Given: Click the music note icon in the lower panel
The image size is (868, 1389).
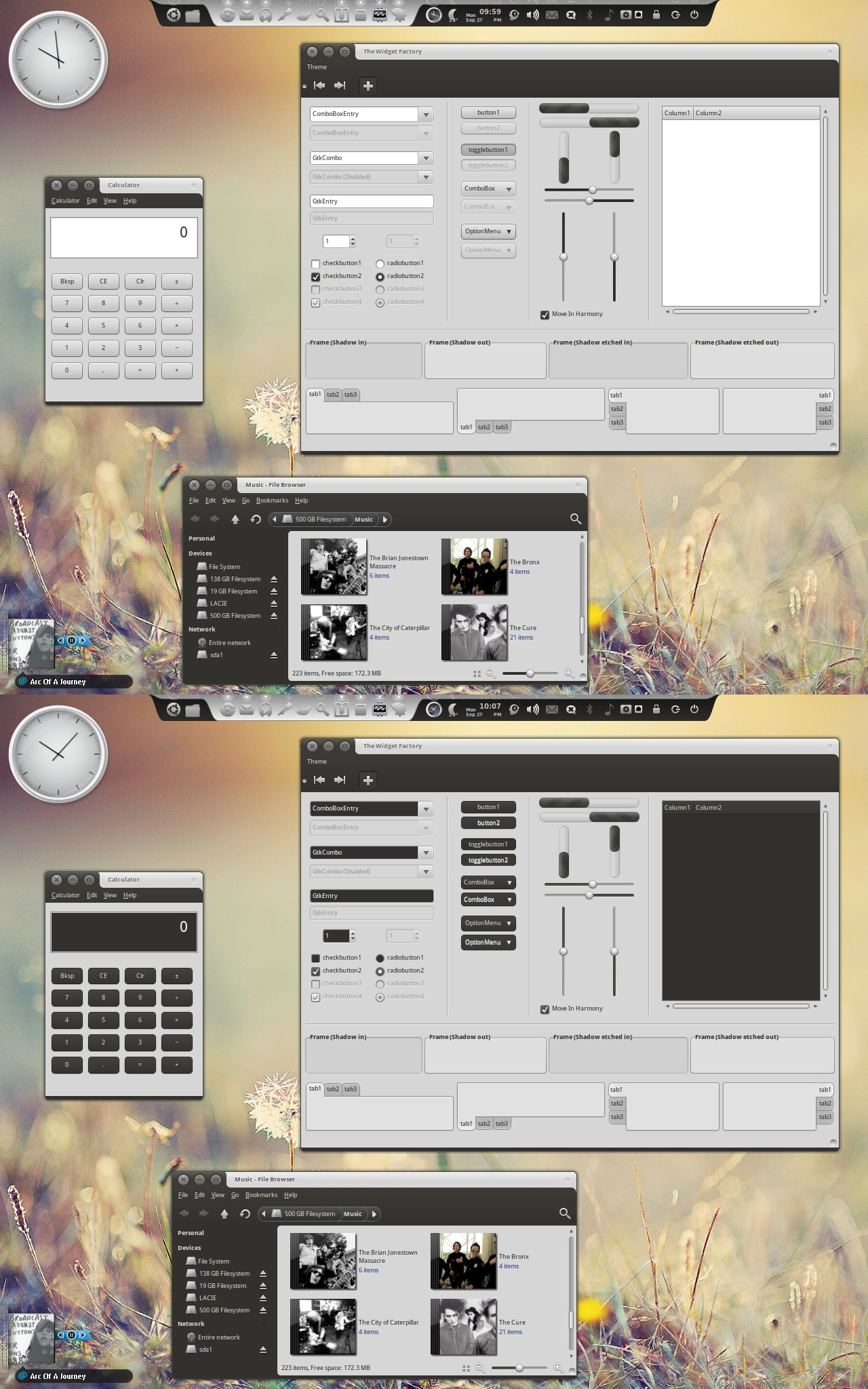Looking at the screenshot, I should pos(608,709).
